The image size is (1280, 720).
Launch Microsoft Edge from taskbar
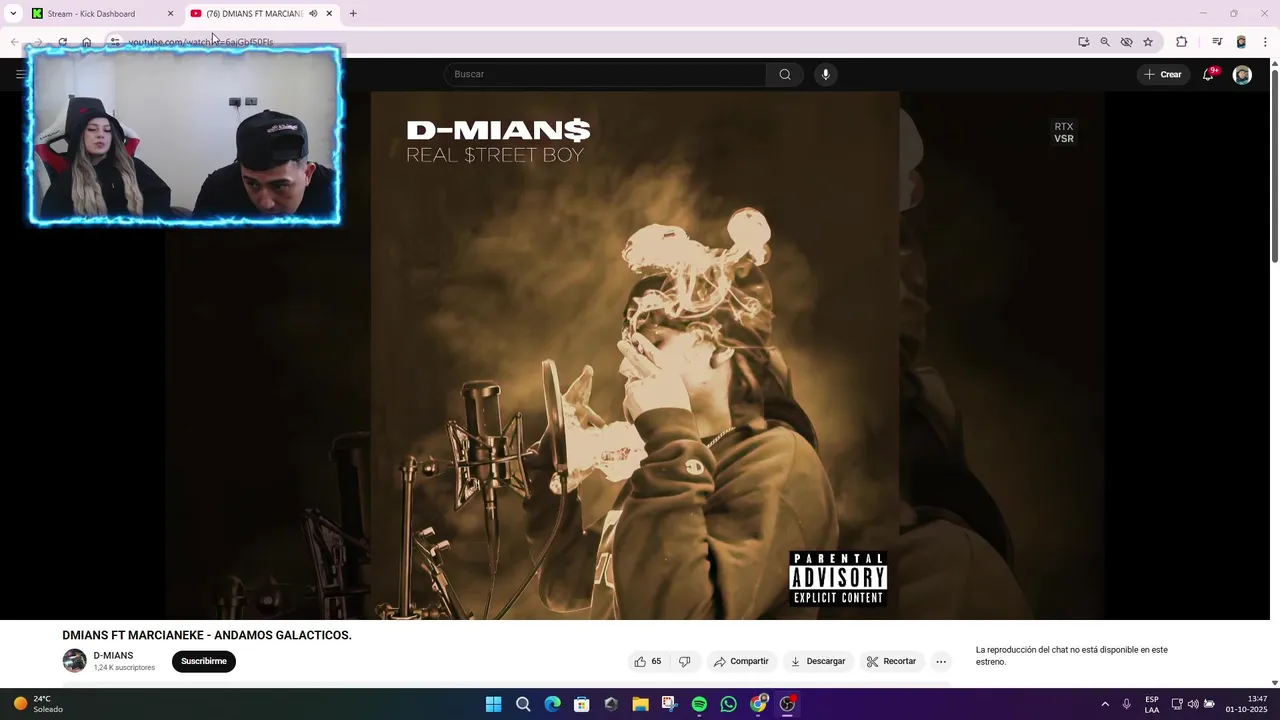tap(552, 704)
